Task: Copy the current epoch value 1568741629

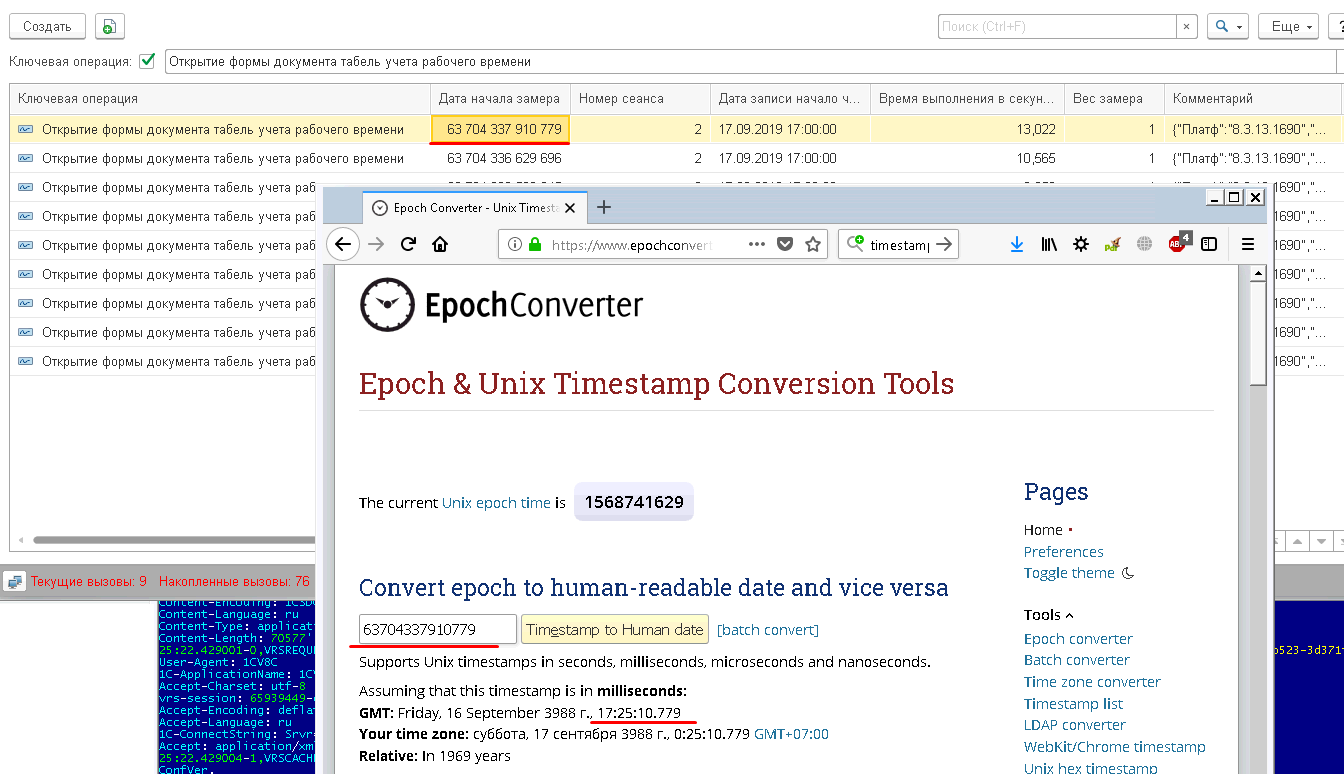Action: (x=634, y=502)
